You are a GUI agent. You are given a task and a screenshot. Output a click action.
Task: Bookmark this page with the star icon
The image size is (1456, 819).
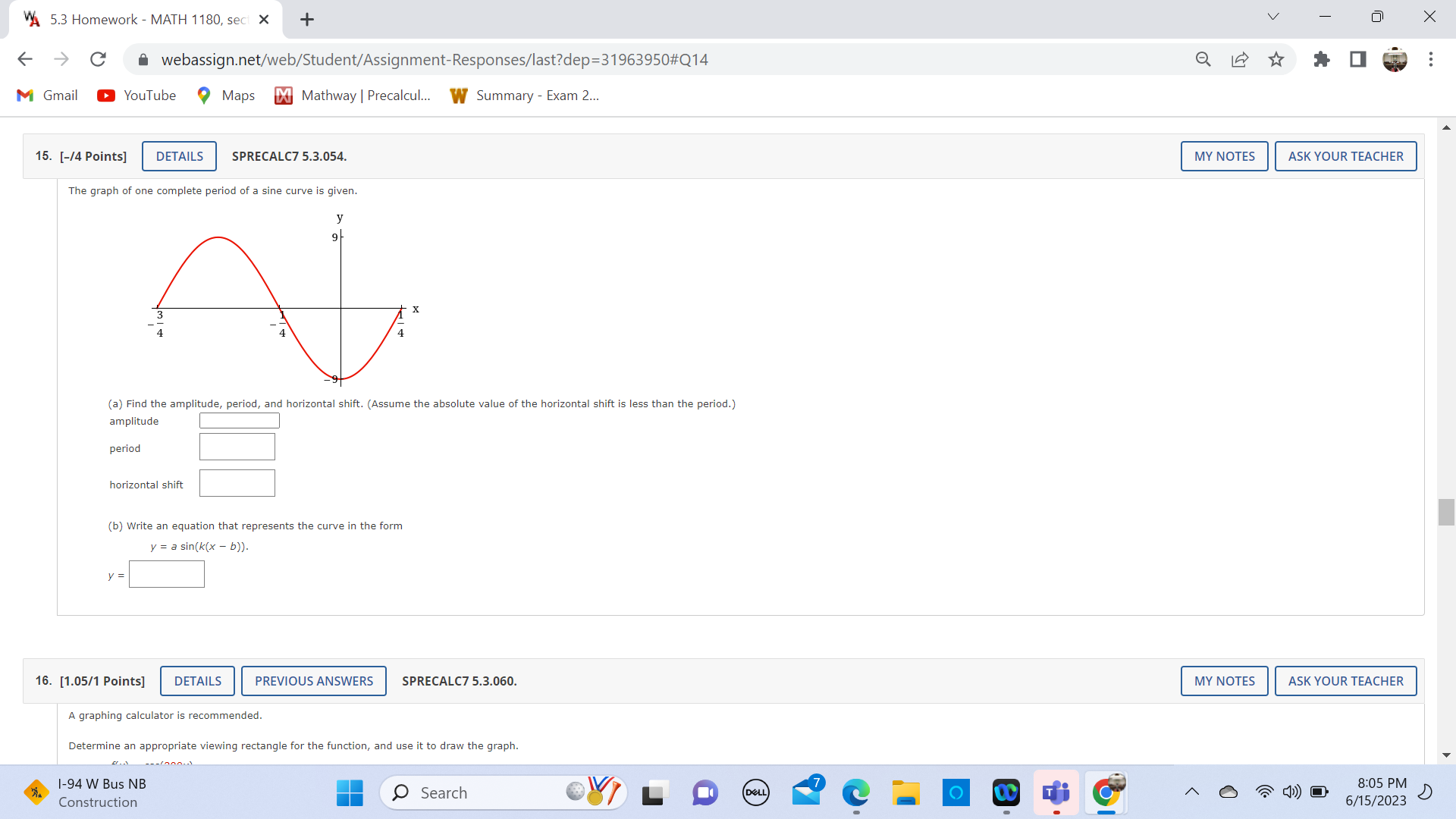coord(1276,59)
